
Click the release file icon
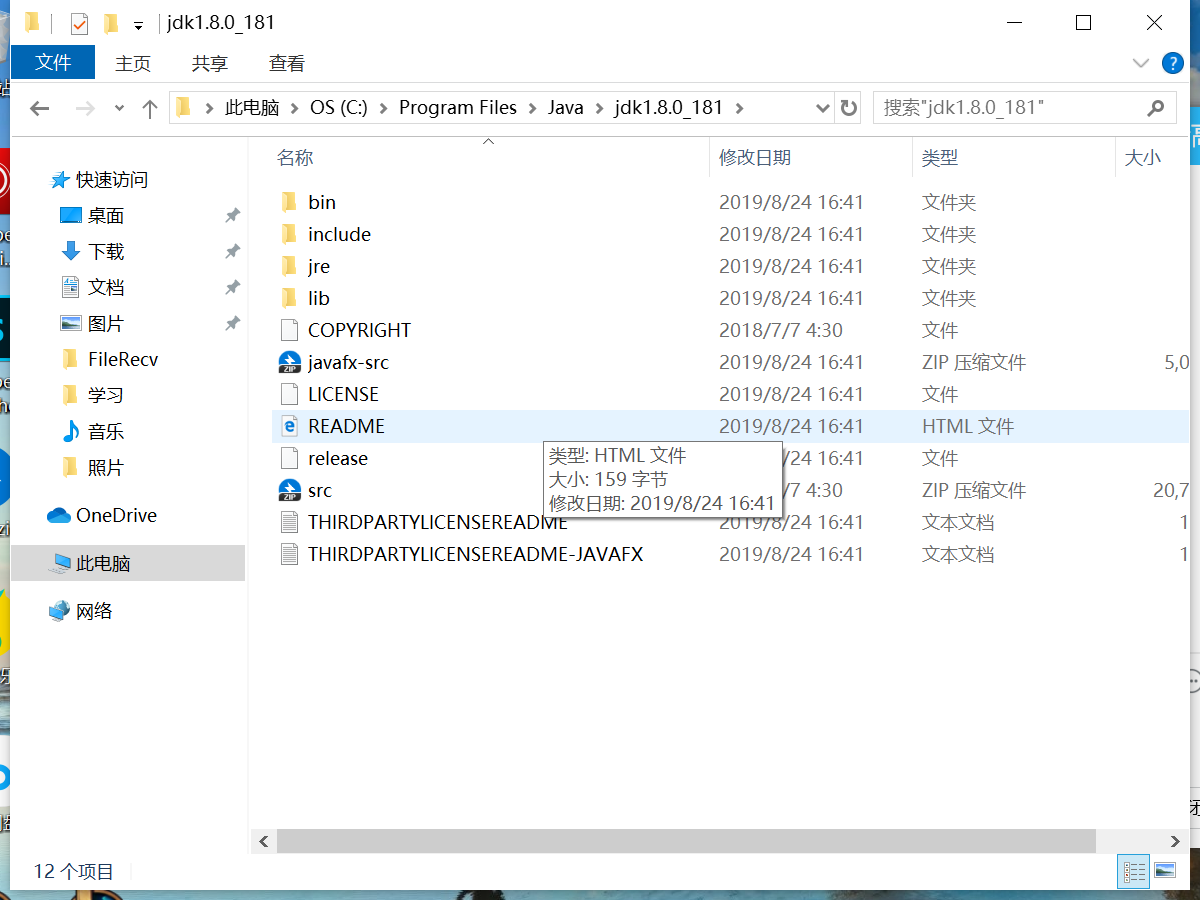point(289,458)
